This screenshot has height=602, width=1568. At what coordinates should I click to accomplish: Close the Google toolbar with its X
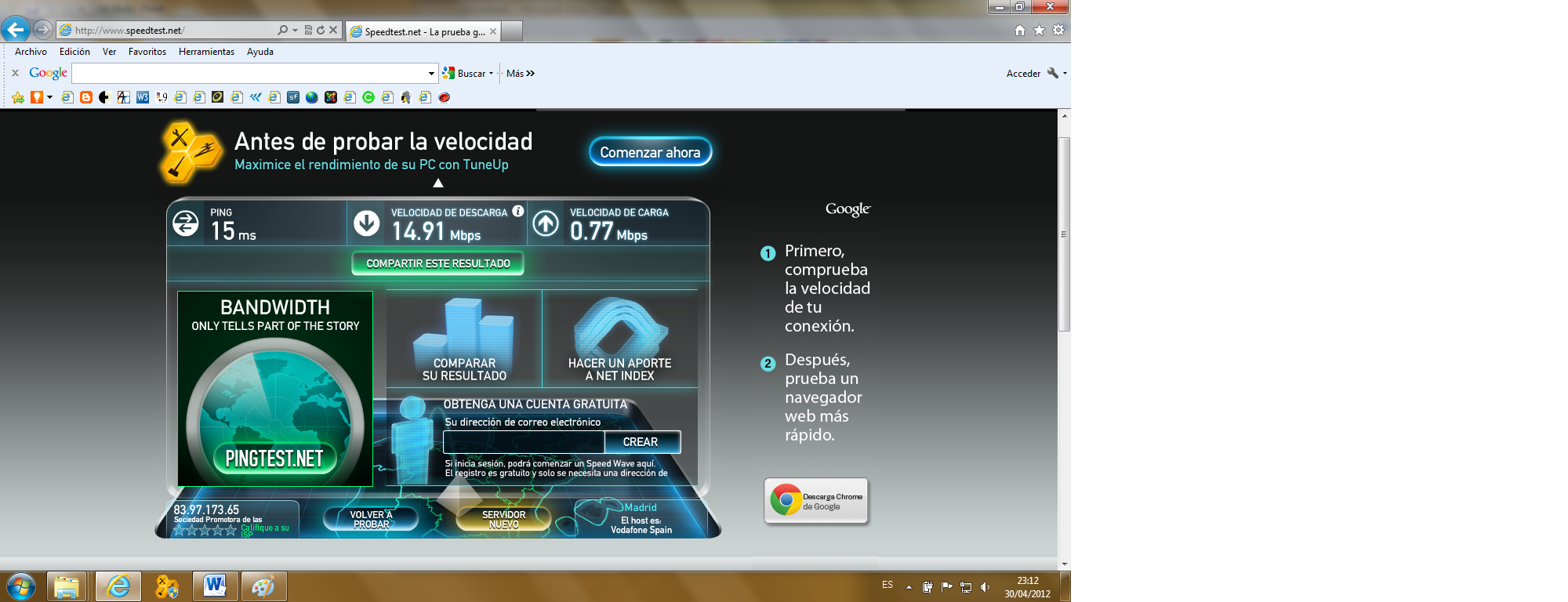15,73
